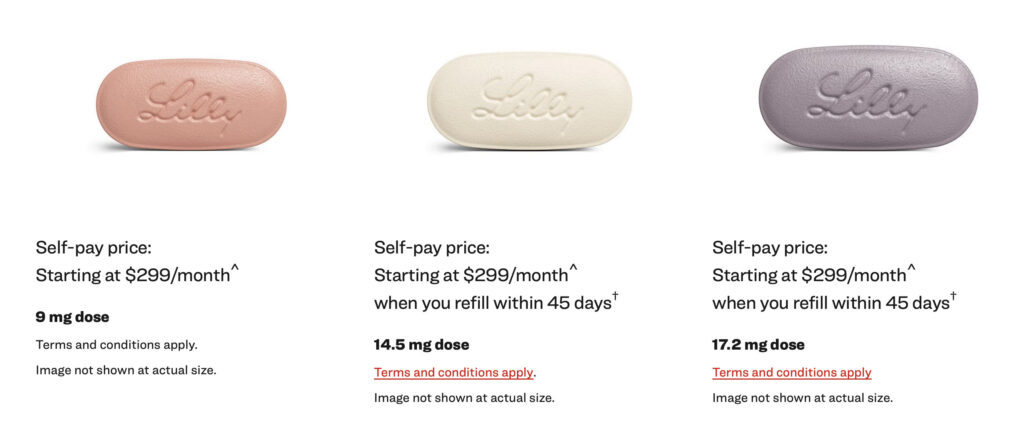Open Terms and conditions link under 17.2 mg dose
The width and height of the screenshot is (1024, 440).
(791, 373)
